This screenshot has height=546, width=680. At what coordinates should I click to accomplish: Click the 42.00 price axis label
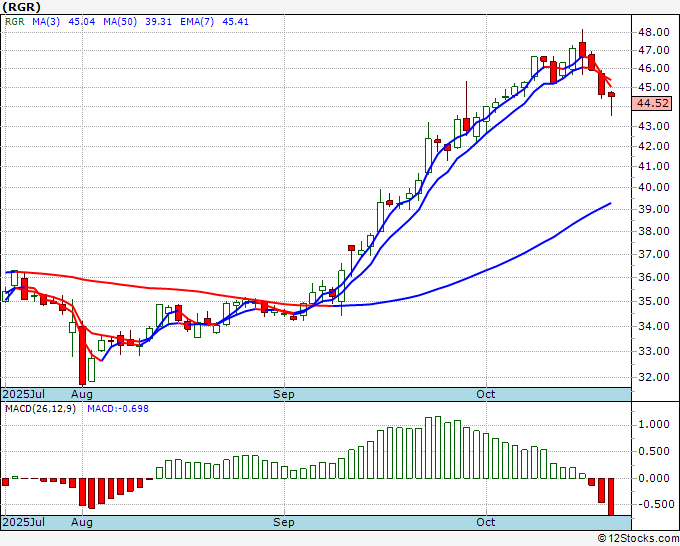(x=654, y=147)
